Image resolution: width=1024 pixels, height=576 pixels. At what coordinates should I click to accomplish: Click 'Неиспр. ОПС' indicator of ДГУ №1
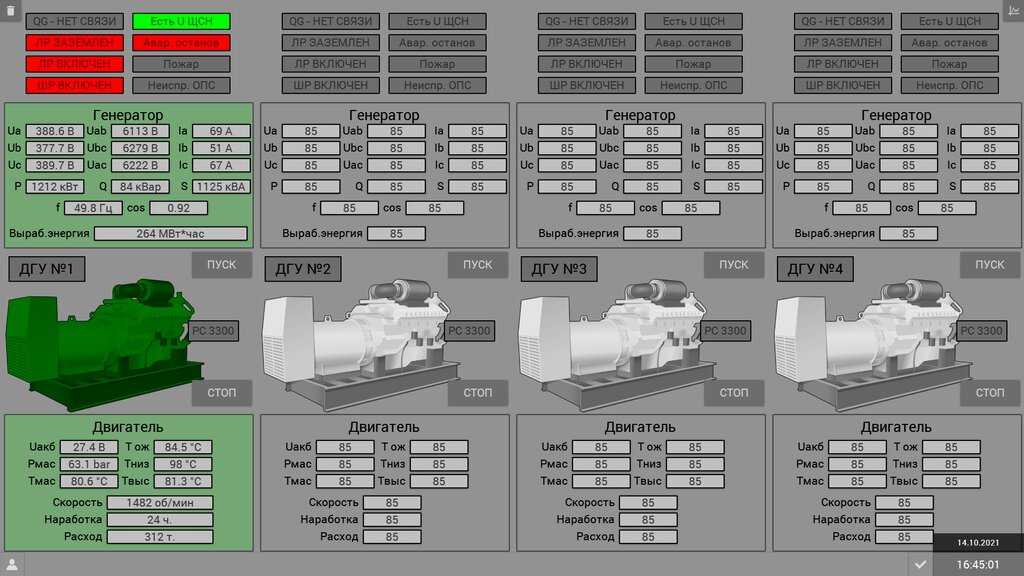pyautogui.click(x=182, y=85)
